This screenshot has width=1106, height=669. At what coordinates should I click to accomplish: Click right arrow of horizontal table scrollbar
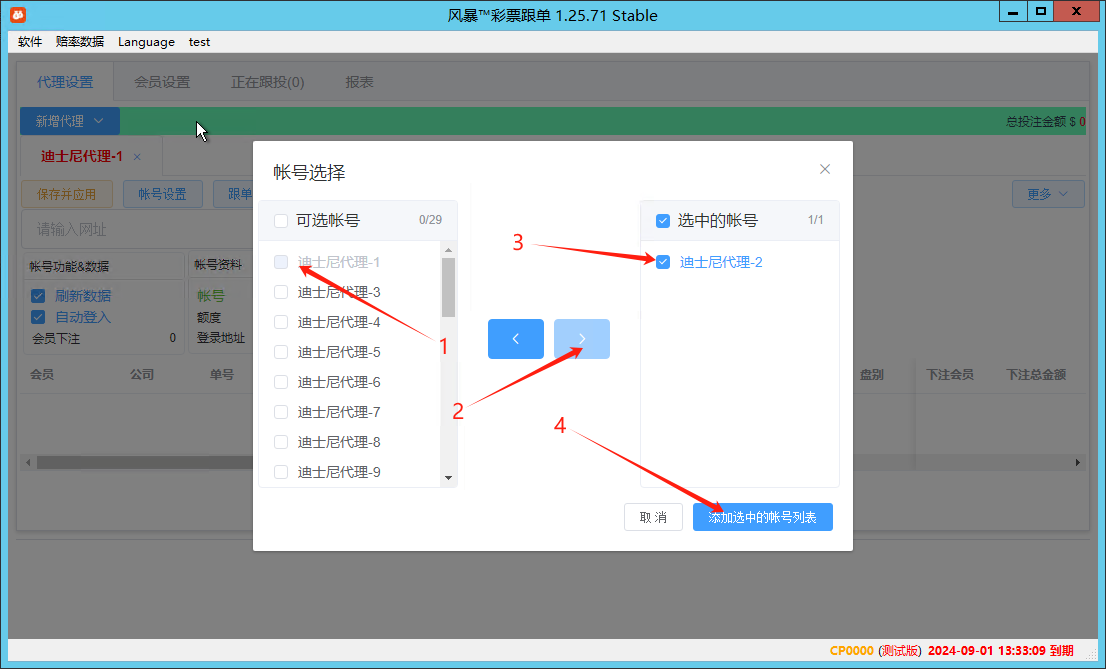[1077, 462]
